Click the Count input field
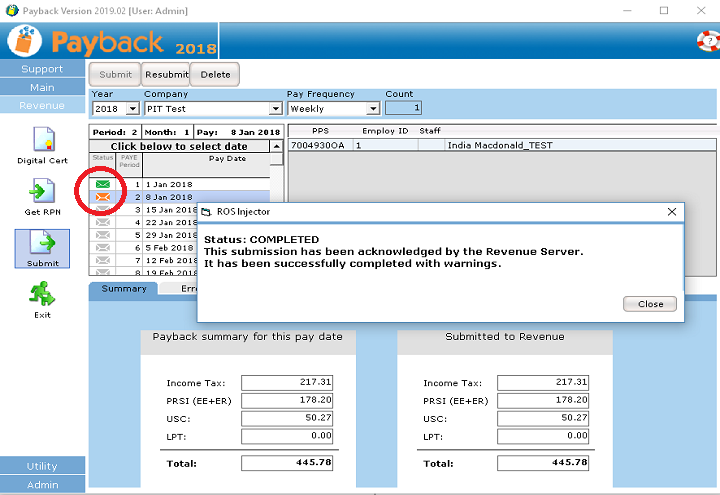Image resolution: width=720 pixels, height=495 pixels. (x=403, y=108)
